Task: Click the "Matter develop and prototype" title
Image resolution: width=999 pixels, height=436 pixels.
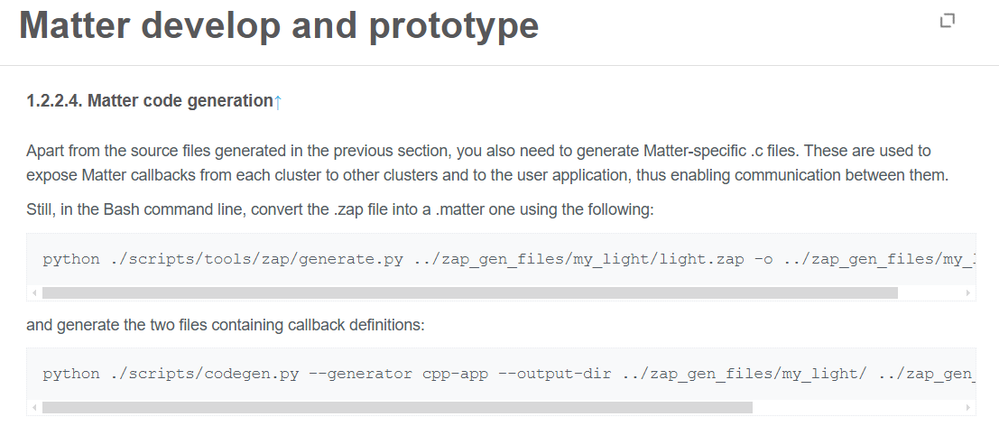Action: click(x=279, y=25)
